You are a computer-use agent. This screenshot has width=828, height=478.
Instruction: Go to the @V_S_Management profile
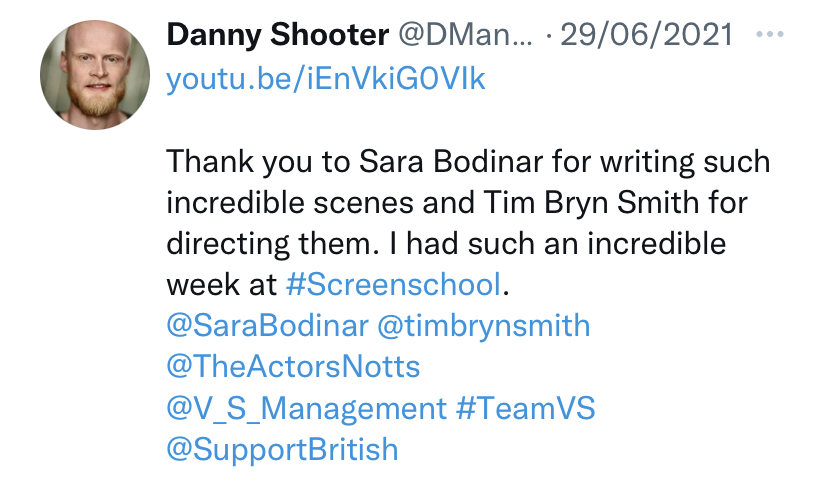306,408
